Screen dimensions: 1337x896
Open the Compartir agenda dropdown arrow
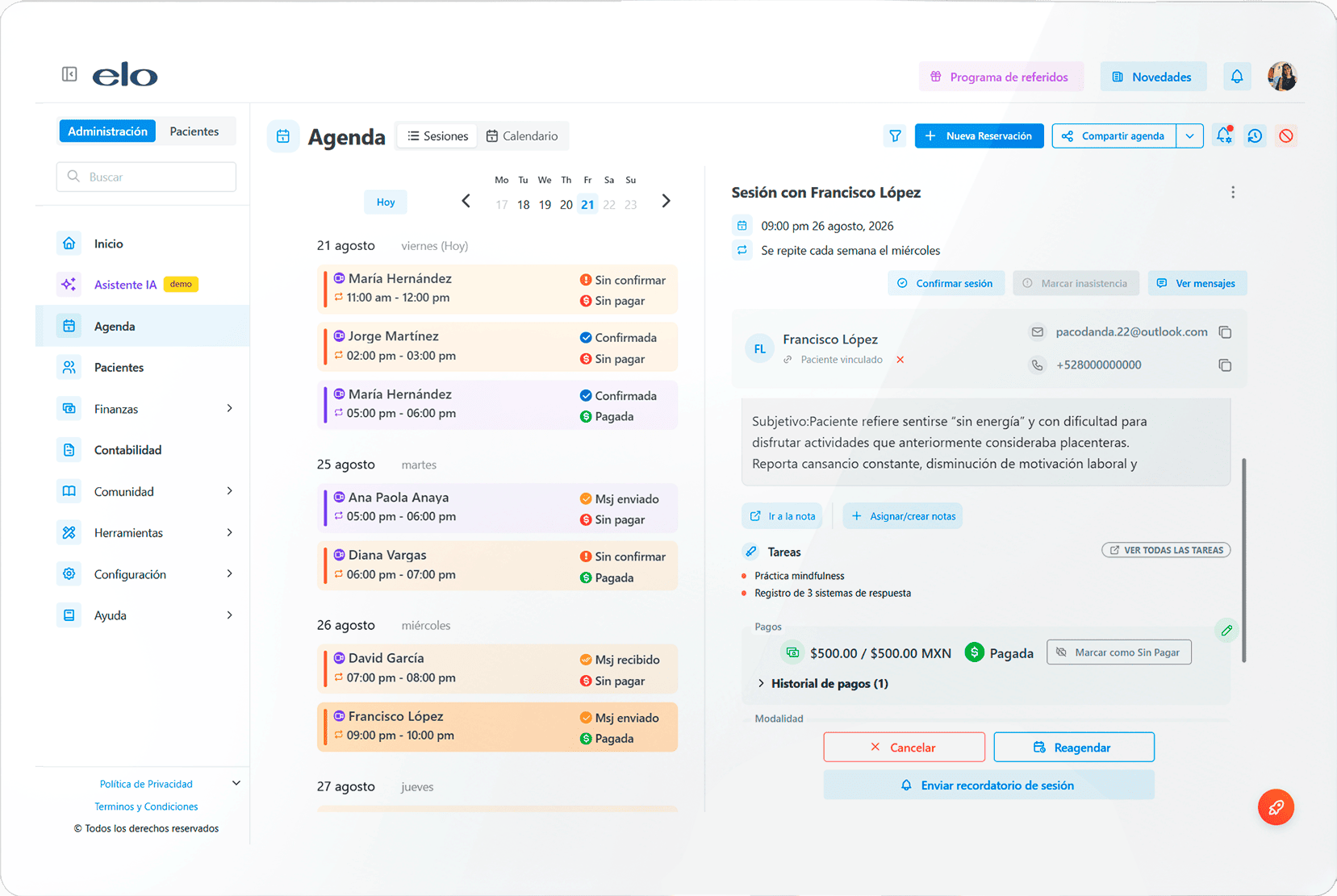[x=1189, y=136]
